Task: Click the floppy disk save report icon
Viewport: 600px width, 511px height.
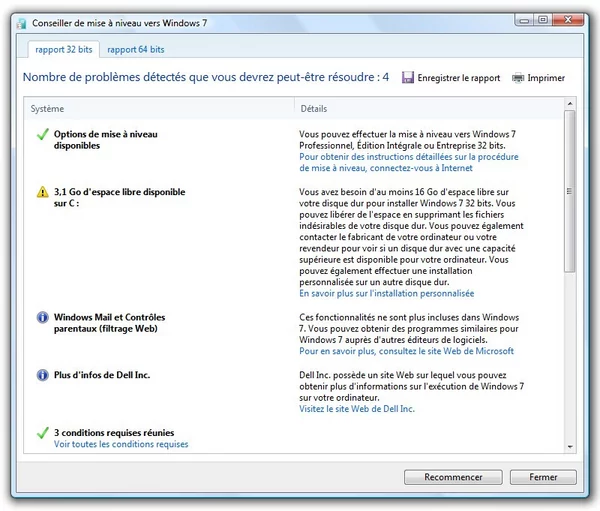Action: (408, 78)
